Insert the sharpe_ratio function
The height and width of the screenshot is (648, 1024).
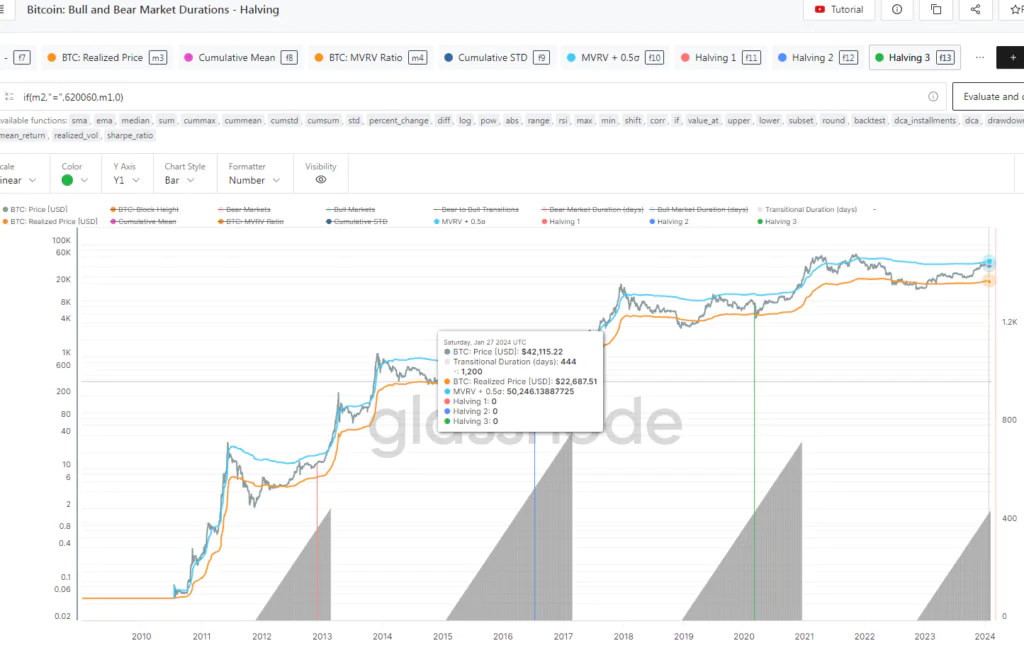[130, 136]
